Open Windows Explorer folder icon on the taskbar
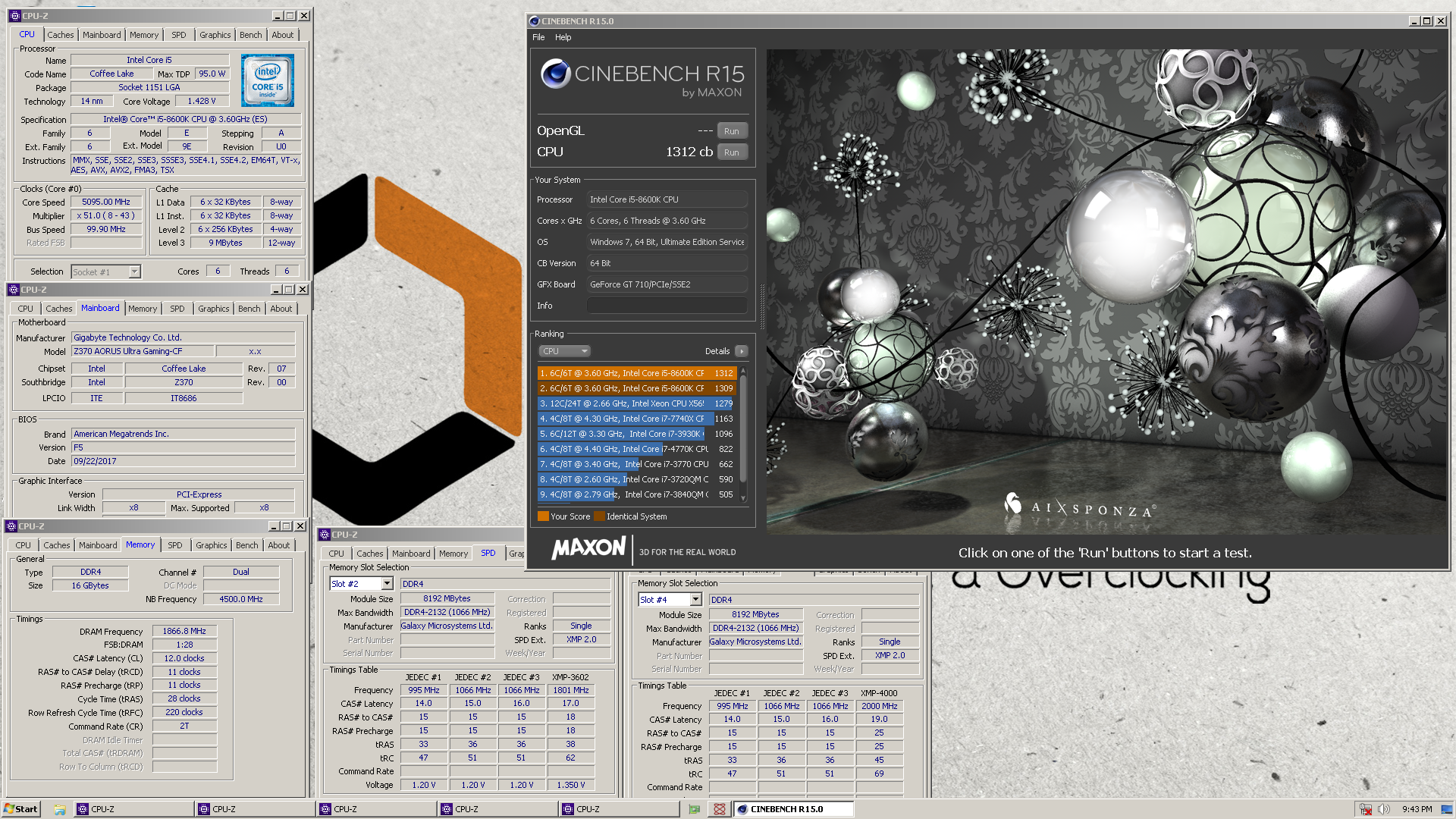 pos(60,809)
